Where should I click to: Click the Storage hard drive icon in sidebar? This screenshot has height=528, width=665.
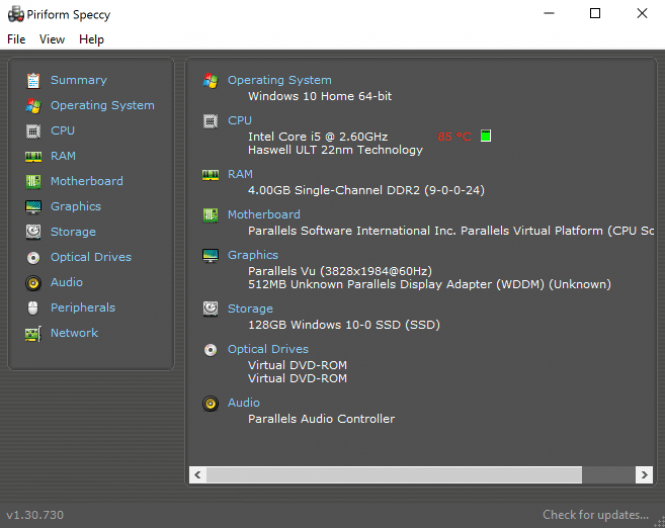click(33, 232)
